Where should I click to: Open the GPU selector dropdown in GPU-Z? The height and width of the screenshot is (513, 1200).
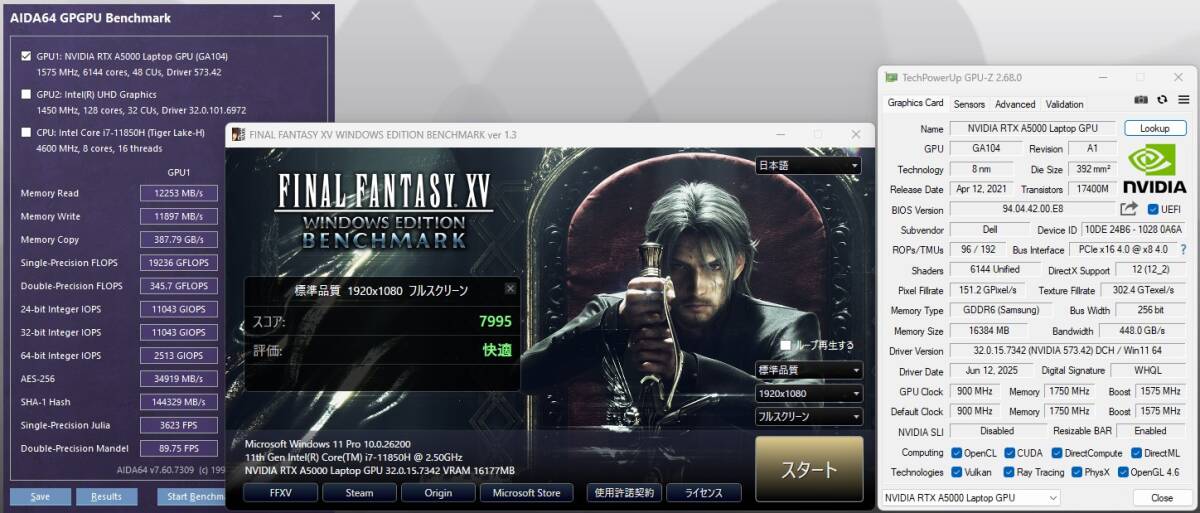[971, 497]
